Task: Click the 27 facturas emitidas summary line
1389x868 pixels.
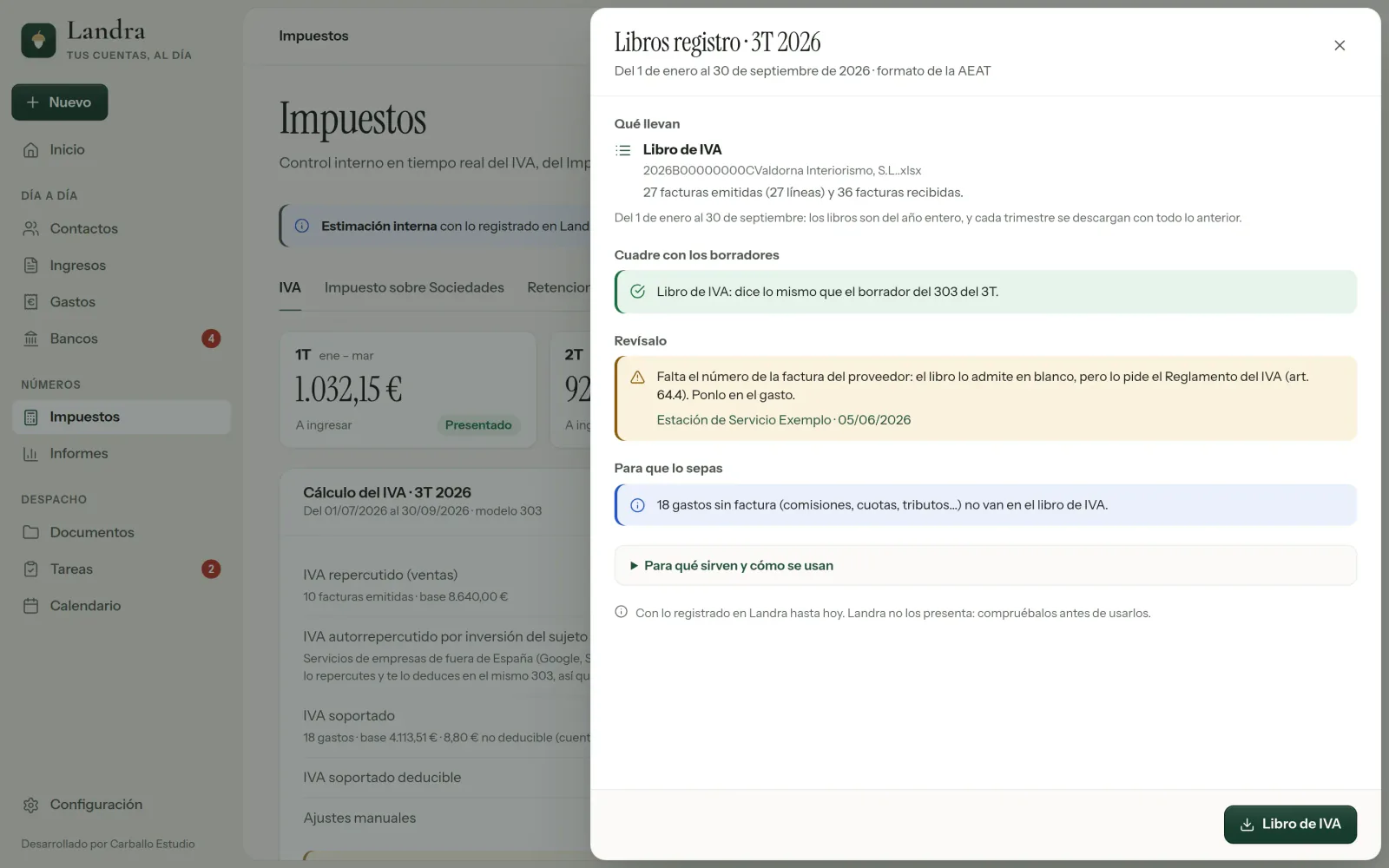Action: pos(803,193)
